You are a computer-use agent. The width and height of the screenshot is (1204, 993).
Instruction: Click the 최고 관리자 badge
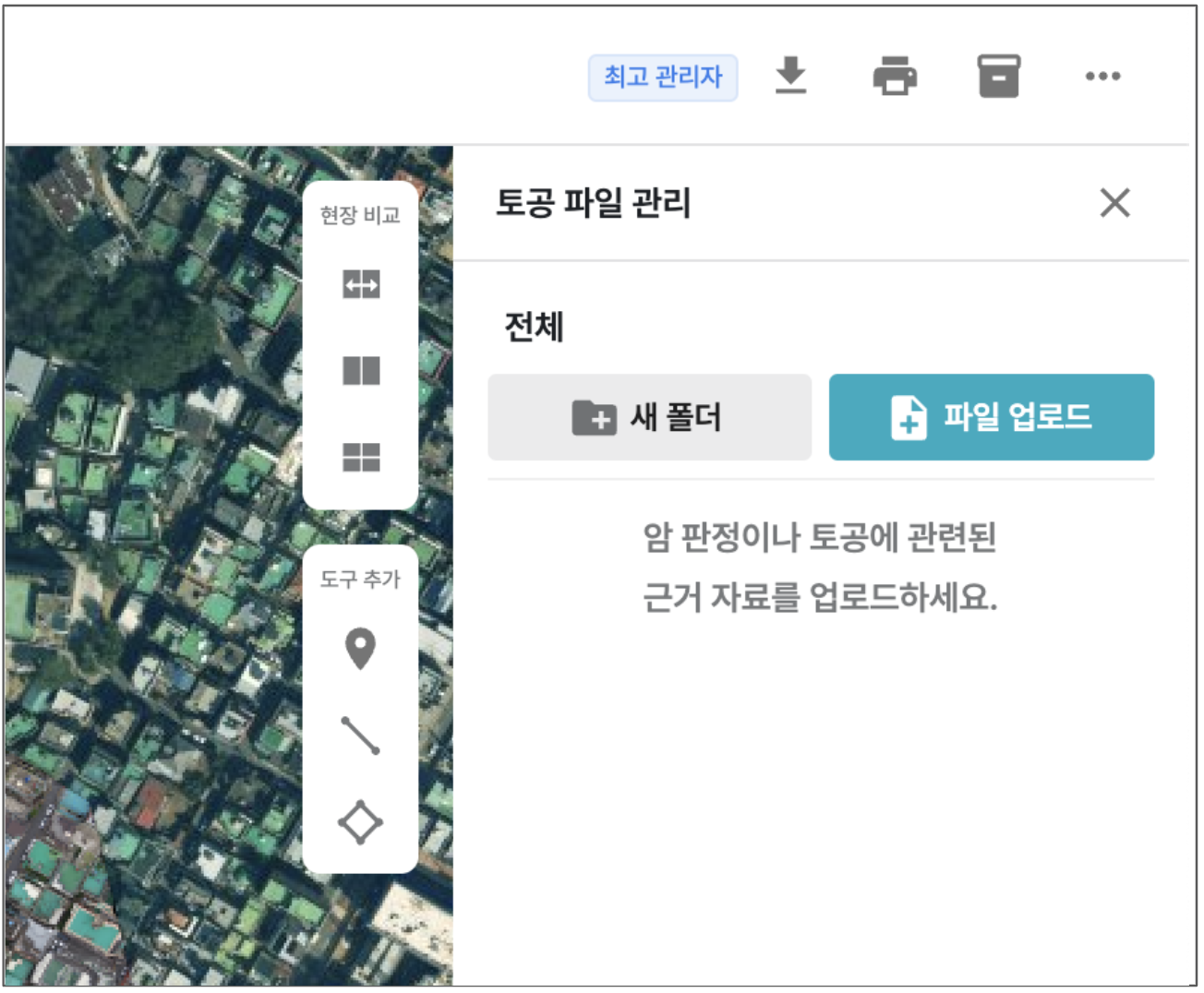point(662,77)
